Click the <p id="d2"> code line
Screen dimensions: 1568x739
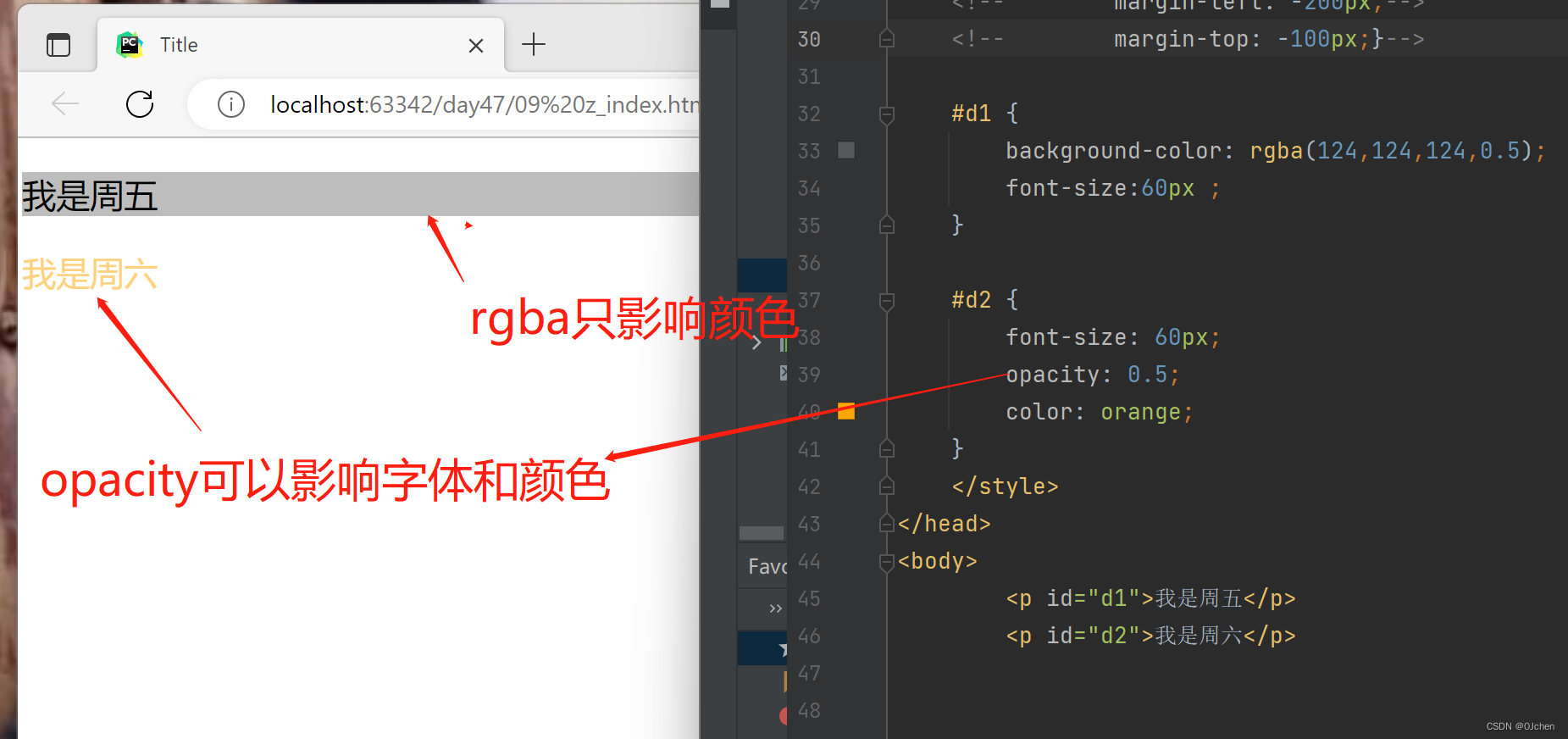(1150, 636)
